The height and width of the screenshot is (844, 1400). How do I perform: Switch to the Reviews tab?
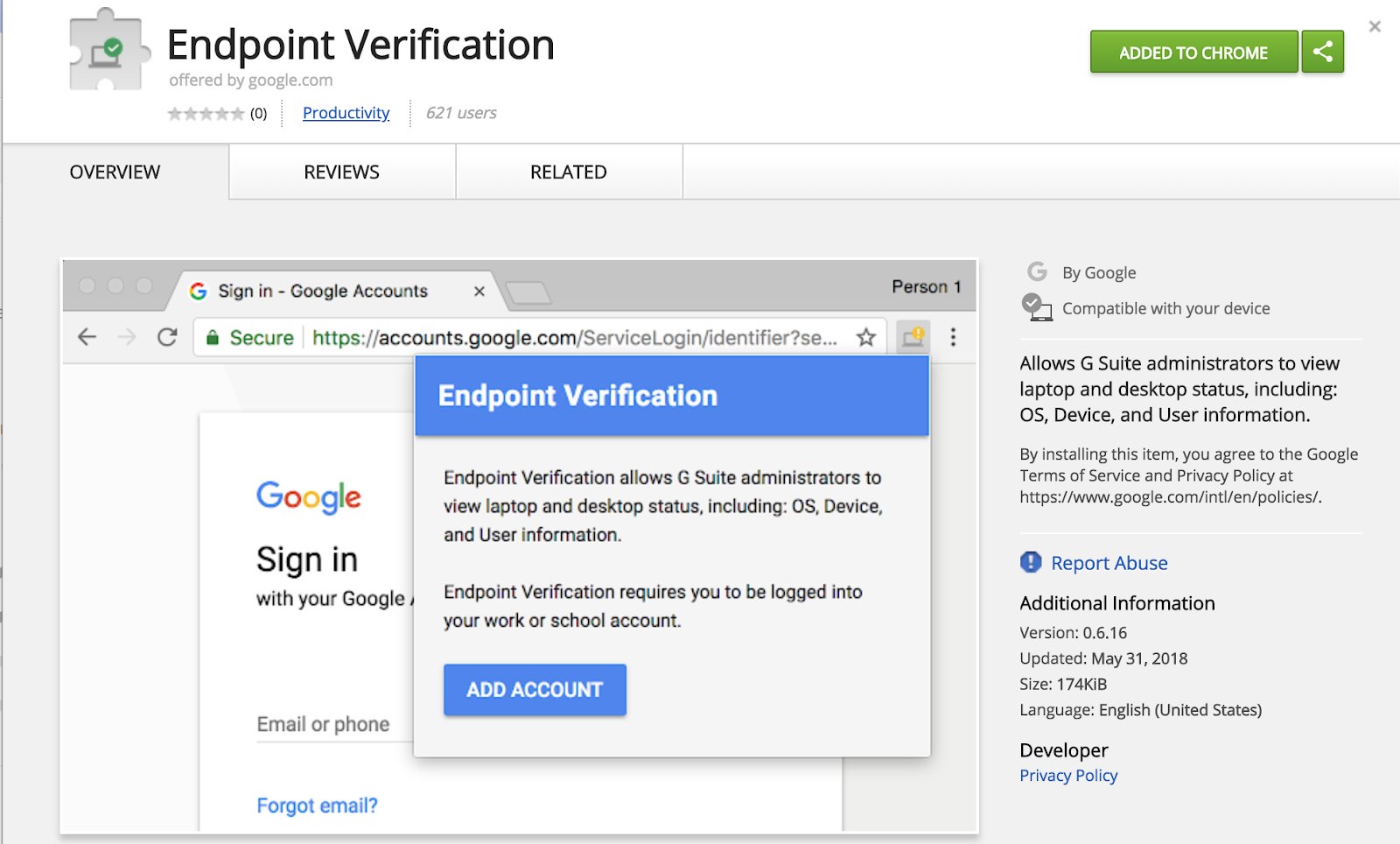tap(341, 172)
